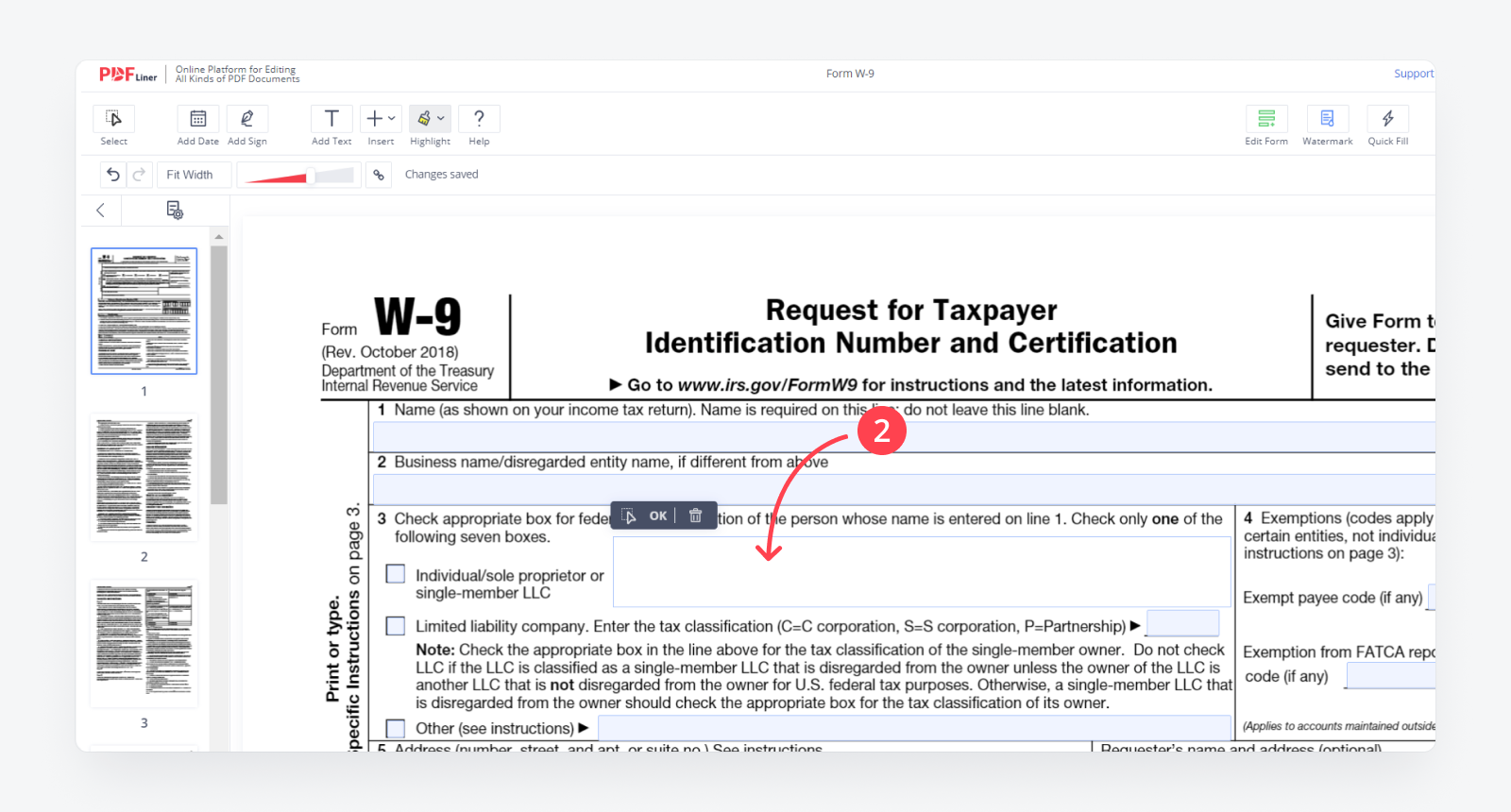Redo the last undone change

tap(139, 175)
